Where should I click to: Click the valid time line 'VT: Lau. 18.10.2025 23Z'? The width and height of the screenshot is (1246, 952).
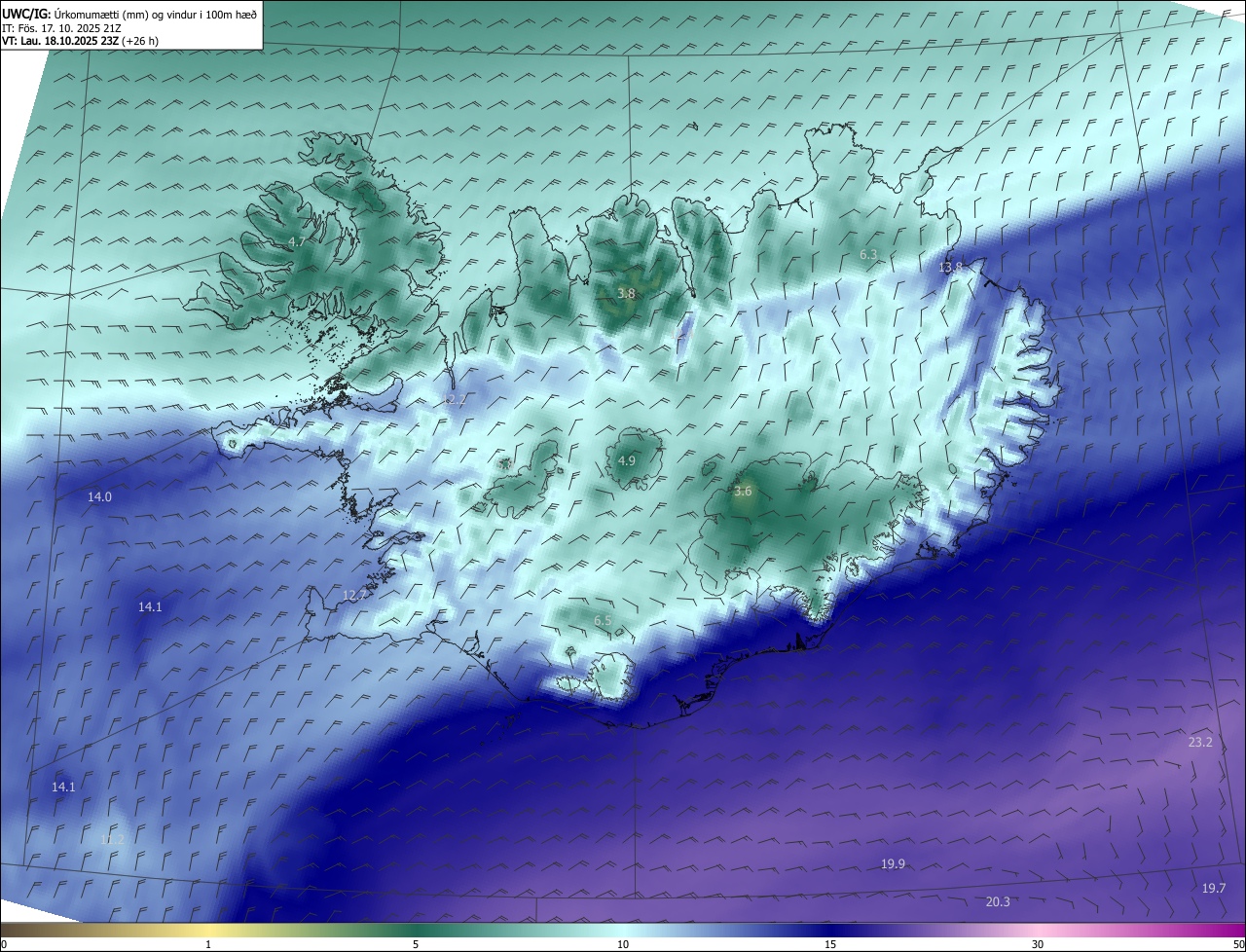[x=59, y=41]
